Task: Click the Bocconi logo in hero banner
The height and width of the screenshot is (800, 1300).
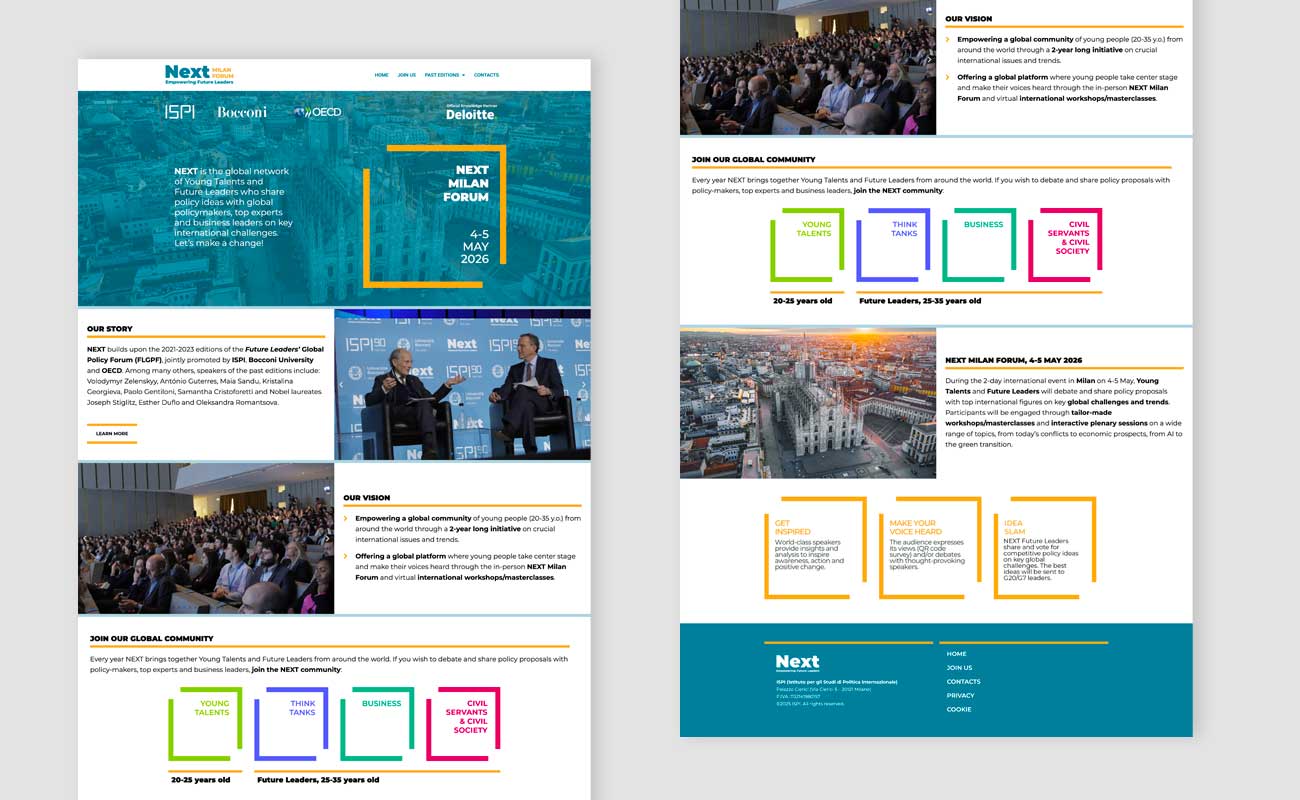Action: 242,112
